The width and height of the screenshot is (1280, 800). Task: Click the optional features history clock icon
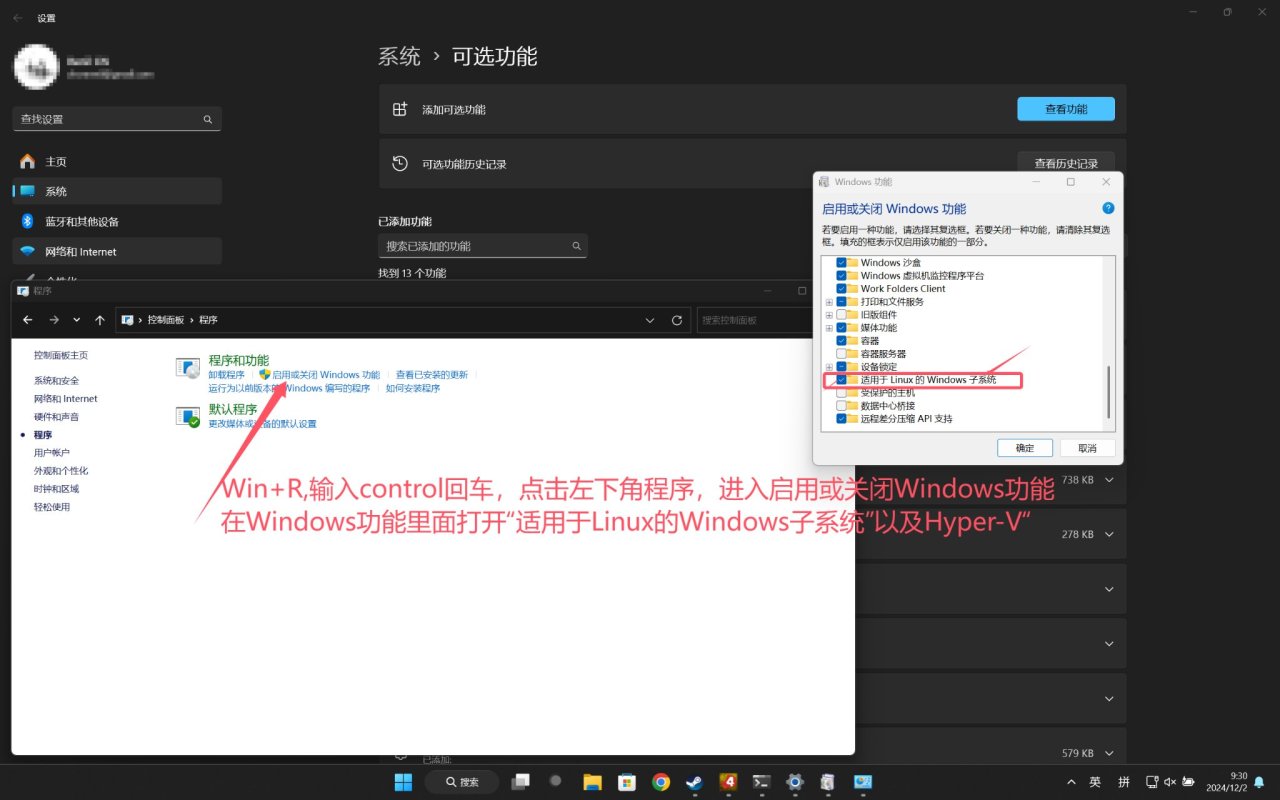[x=400, y=163]
